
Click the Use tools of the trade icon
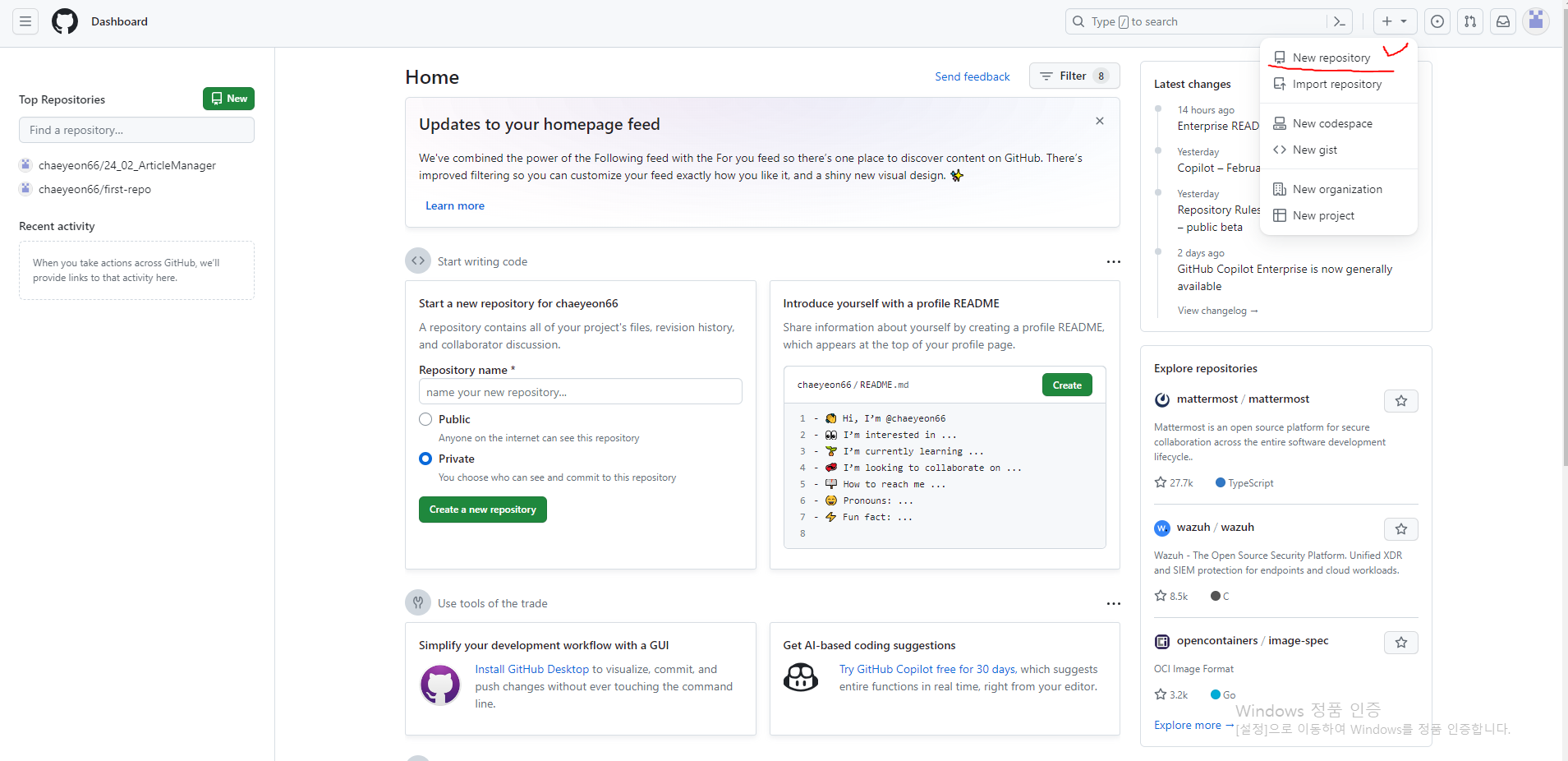(418, 602)
